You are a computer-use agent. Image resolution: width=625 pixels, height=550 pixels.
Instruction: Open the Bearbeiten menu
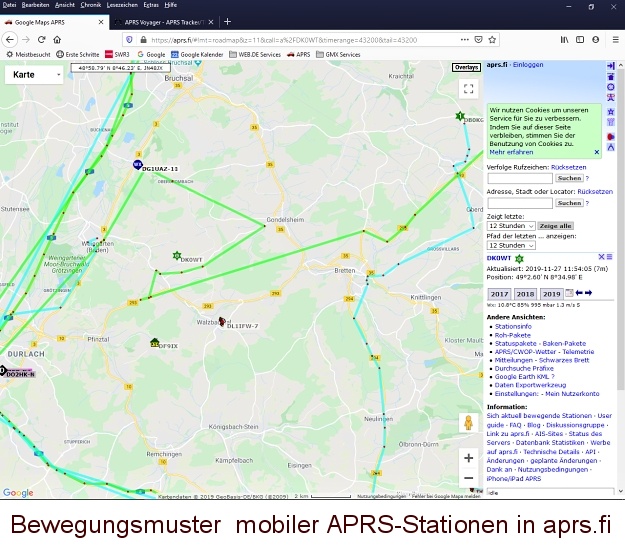point(35,5)
